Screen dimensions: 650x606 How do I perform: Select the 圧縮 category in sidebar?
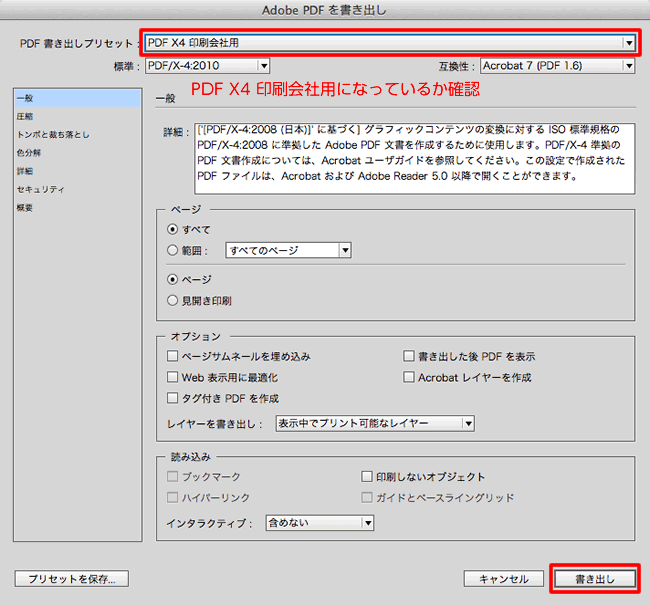[x=78, y=116]
